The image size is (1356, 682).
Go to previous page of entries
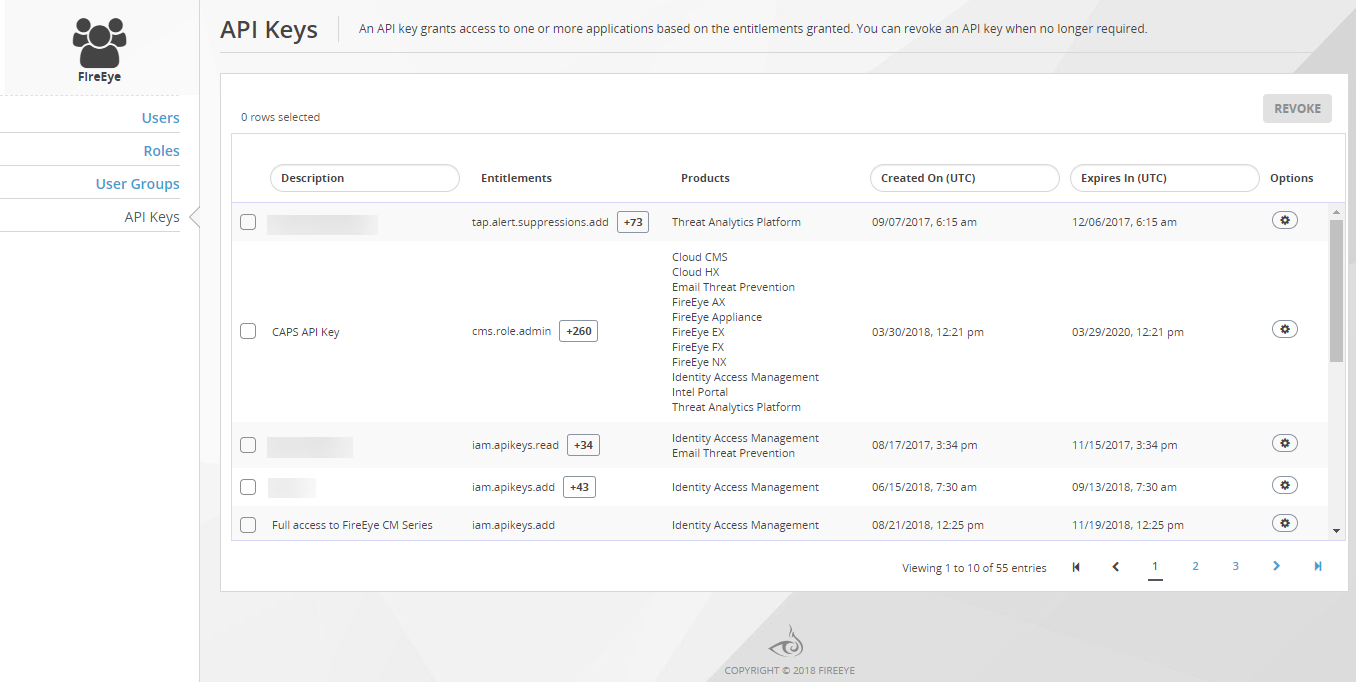[x=1116, y=567]
